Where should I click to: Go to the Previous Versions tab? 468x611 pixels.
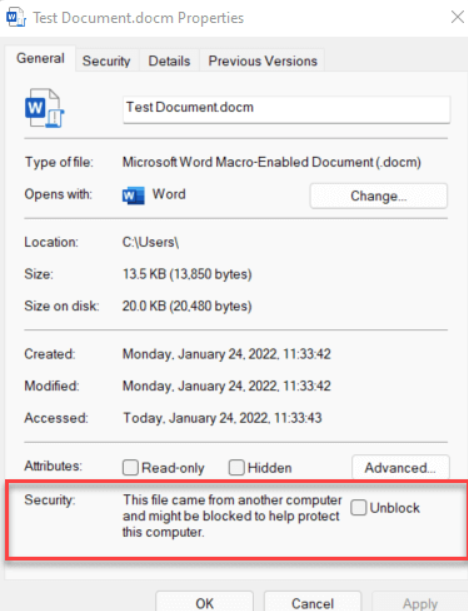263,61
